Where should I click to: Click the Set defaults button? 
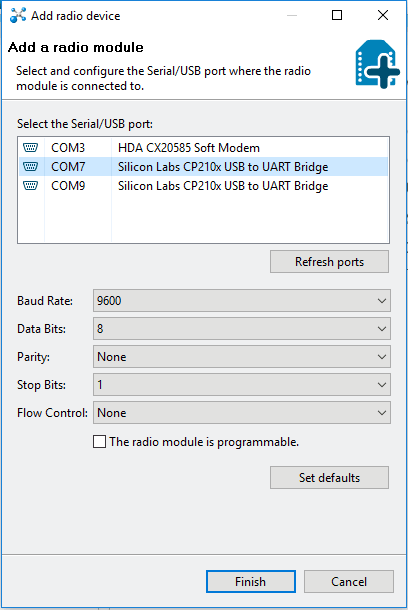(x=329, y=477)
